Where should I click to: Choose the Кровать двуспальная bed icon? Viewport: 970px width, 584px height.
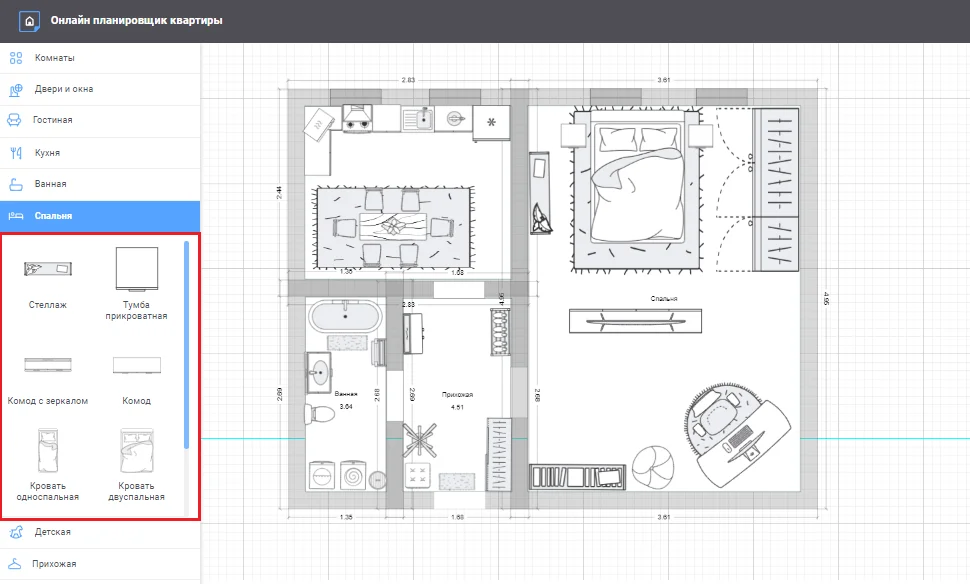tap(136, 452)
